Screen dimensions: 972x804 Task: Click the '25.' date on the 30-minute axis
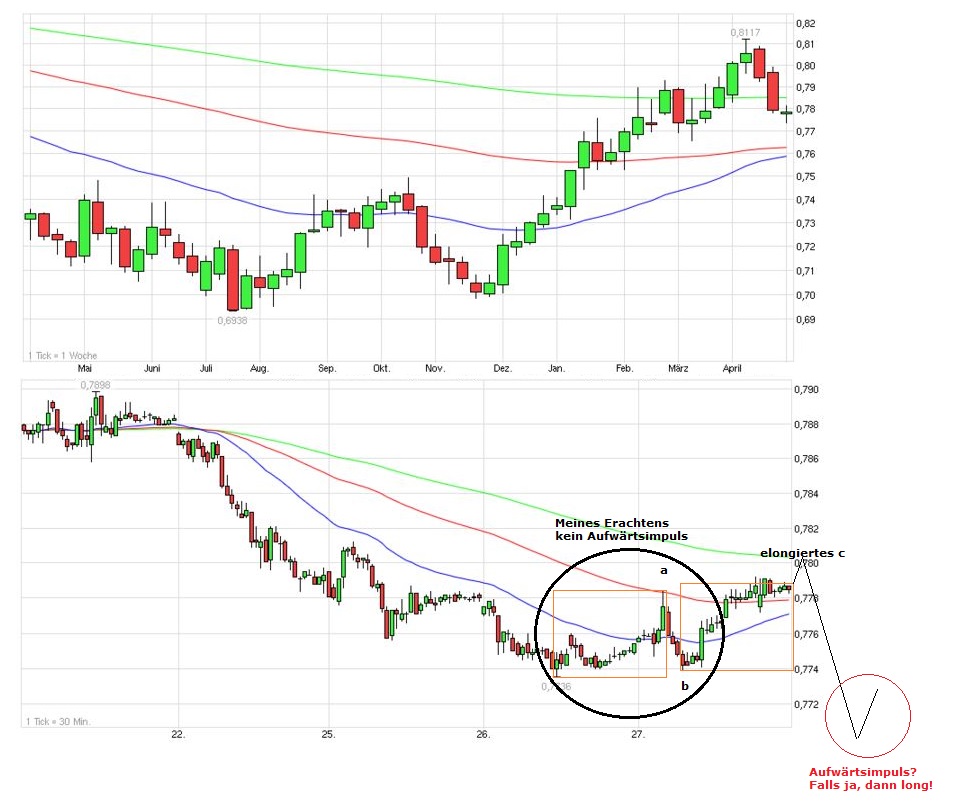coord(329,735)
